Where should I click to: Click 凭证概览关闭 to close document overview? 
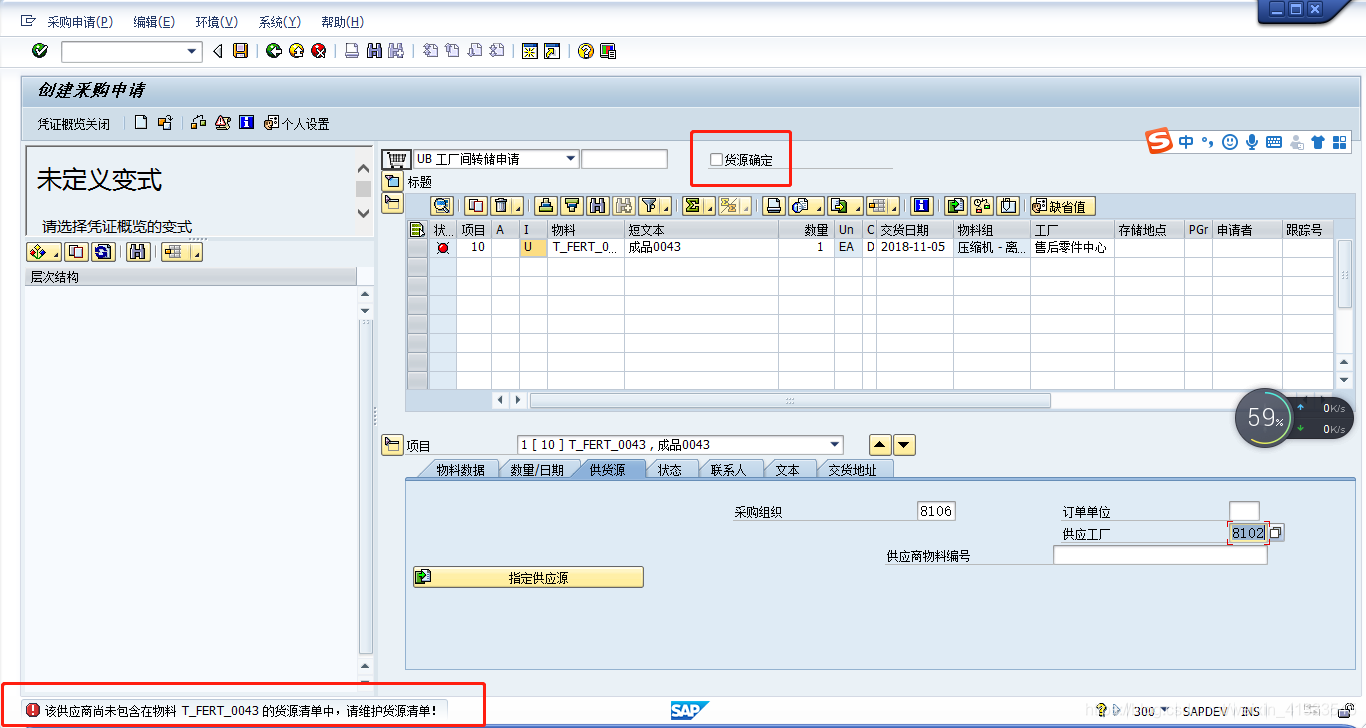pyautogui.click(x=74, y=124)
